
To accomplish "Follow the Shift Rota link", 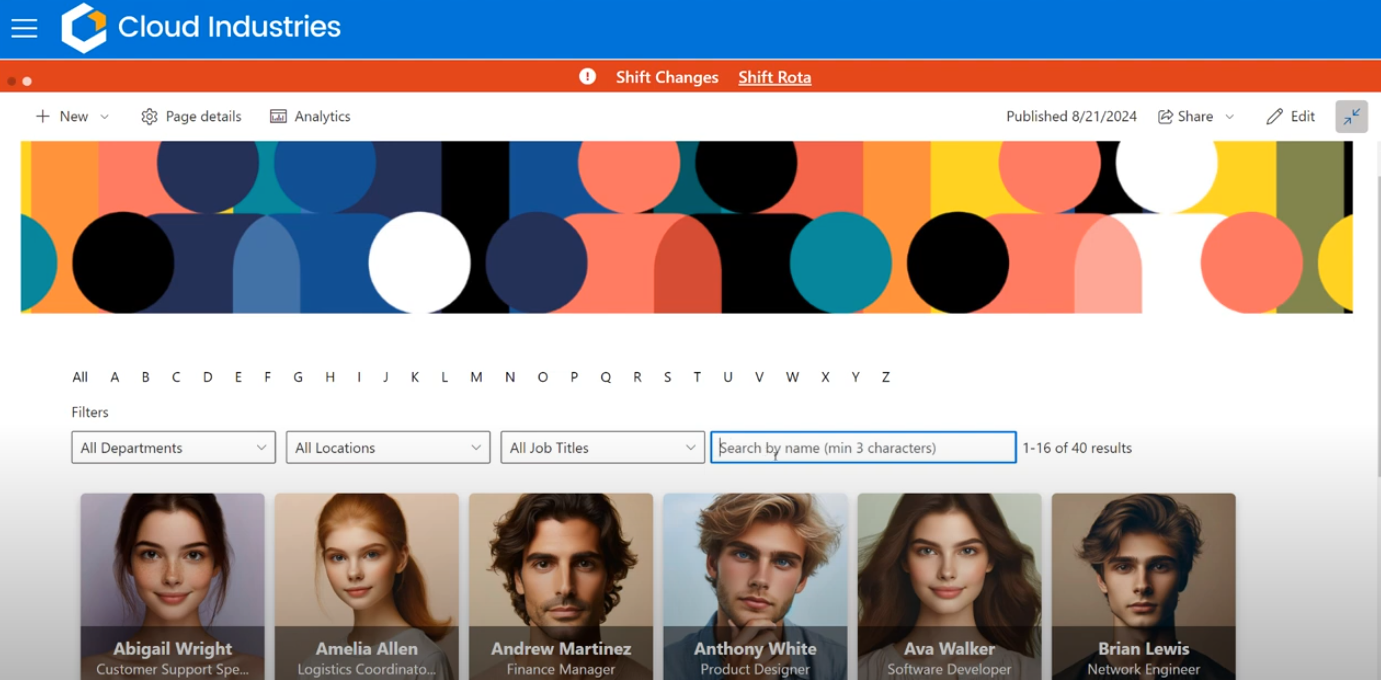I will [x=774, y=77].
